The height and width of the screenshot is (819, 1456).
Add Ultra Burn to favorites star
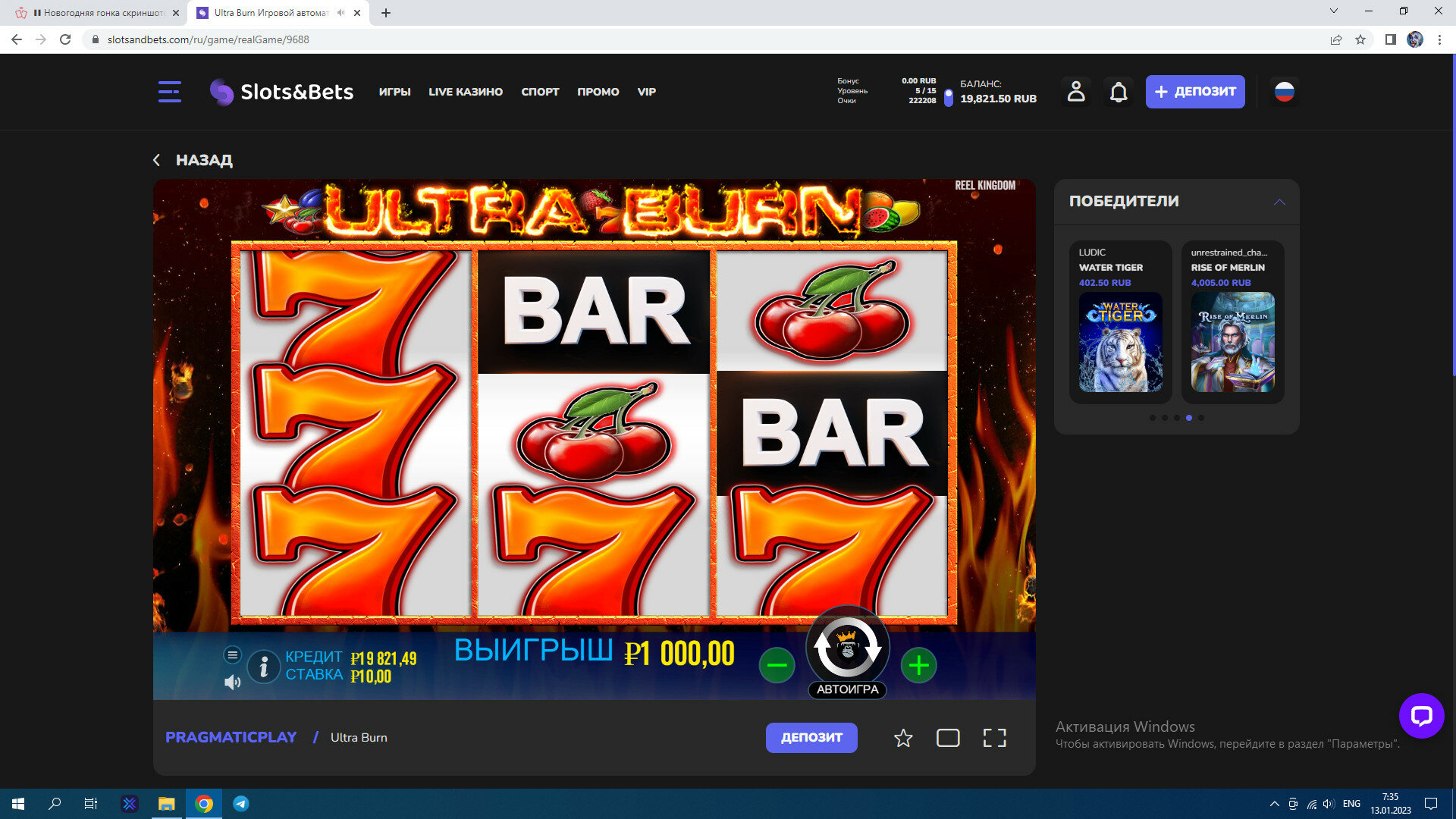(x=902, y=738)
